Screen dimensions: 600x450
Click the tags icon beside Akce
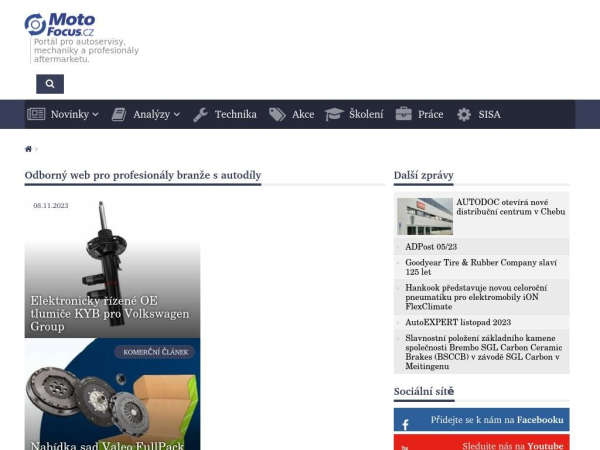point(277,114)
